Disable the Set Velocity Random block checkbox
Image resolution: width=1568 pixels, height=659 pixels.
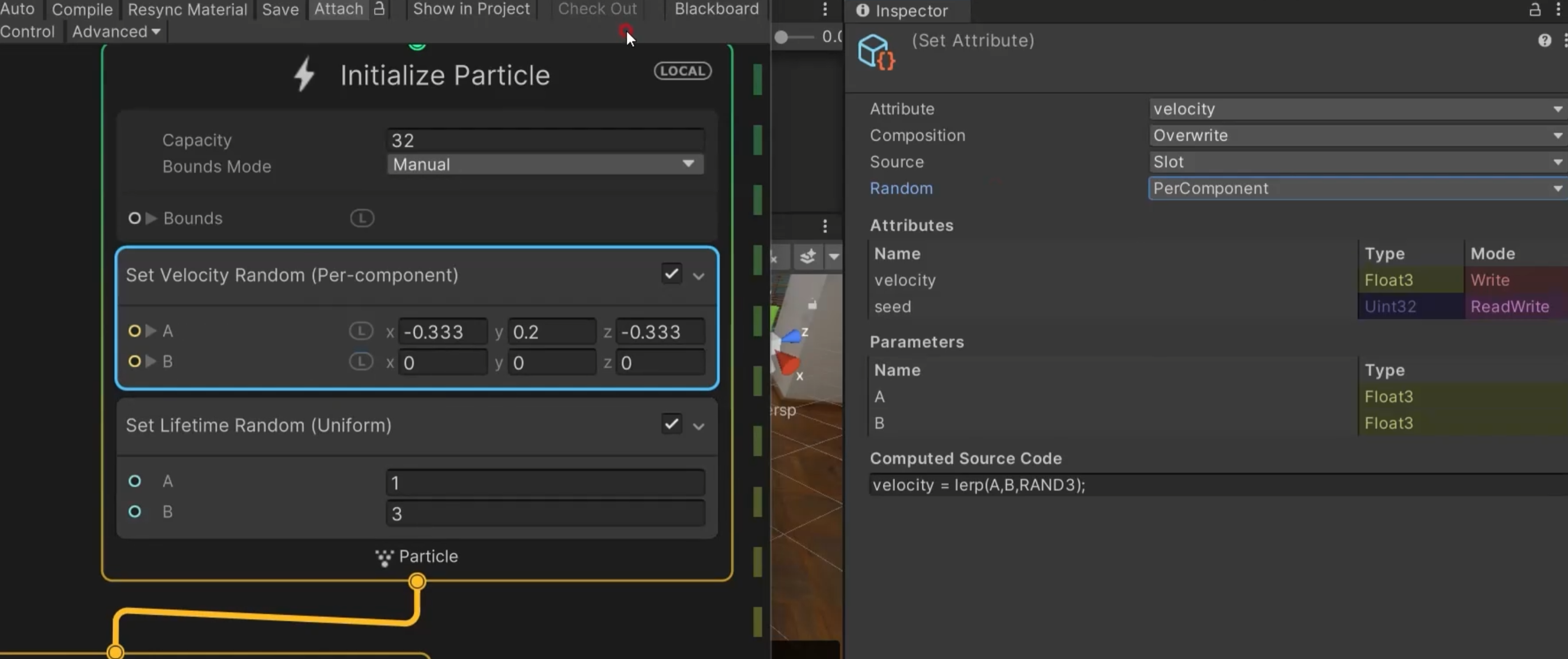(672, 274)
